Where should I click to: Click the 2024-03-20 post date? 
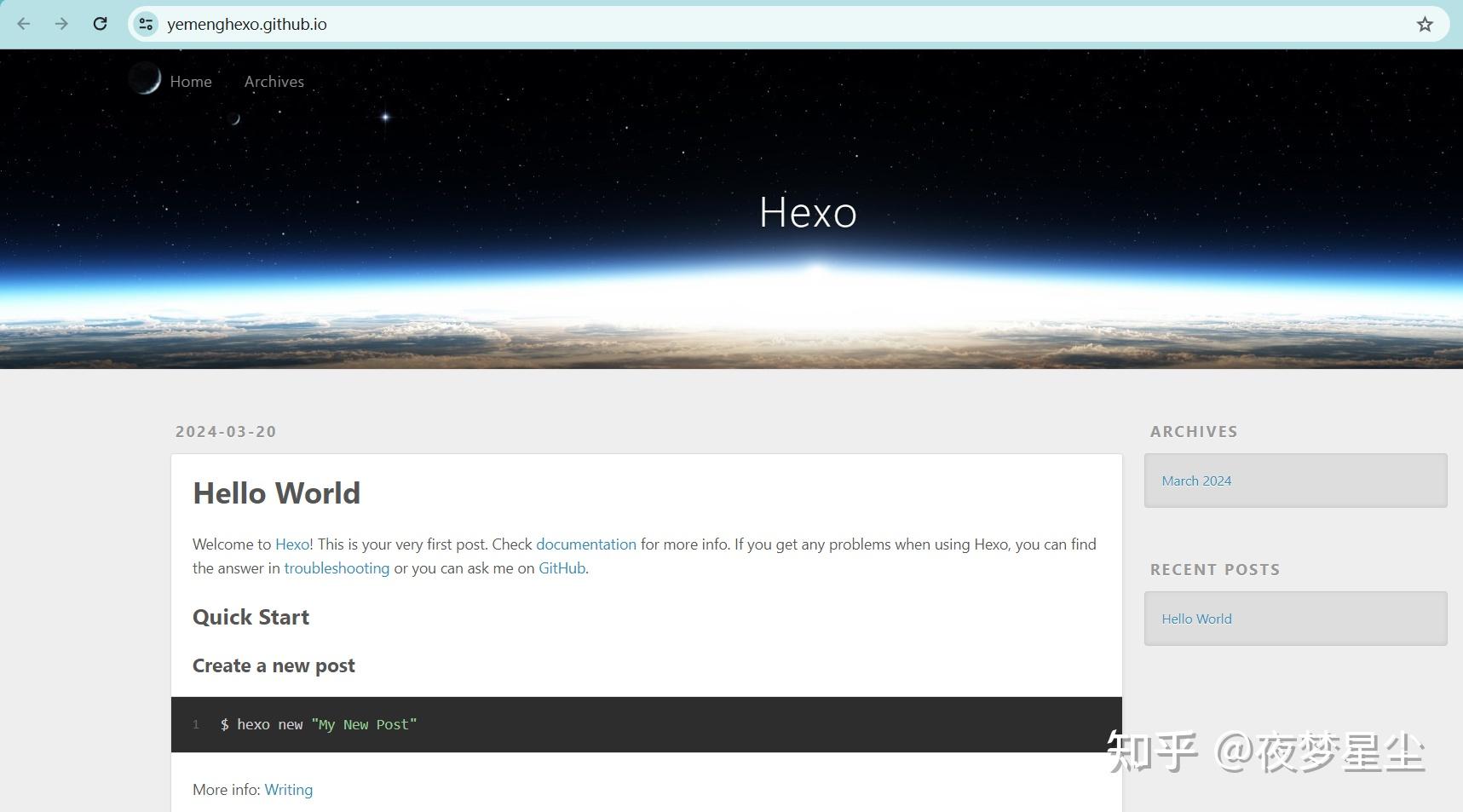(225, 431)
